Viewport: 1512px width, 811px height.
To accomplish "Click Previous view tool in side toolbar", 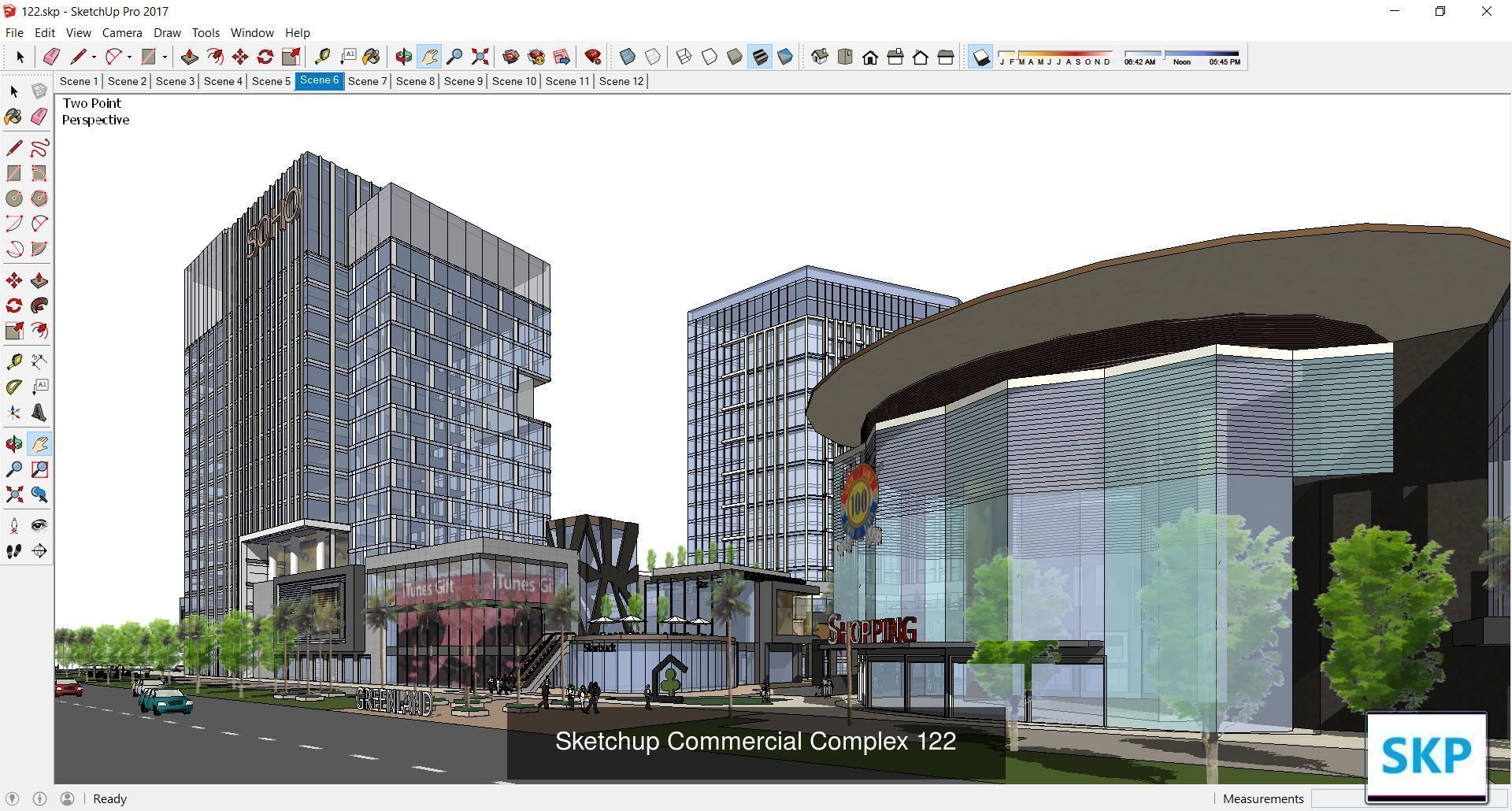I will tap(39, 494).
